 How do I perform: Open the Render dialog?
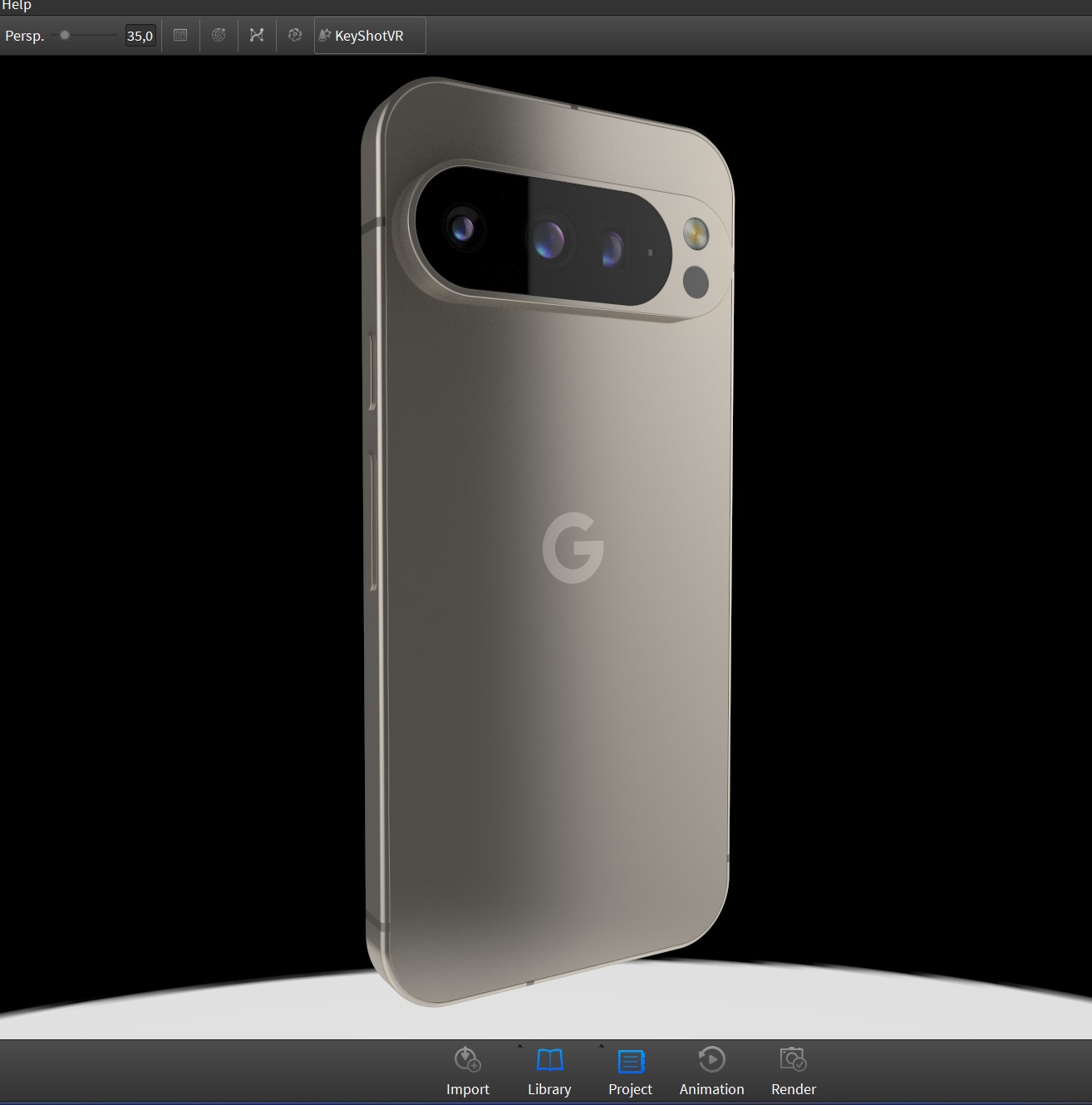pos(794,1072)
